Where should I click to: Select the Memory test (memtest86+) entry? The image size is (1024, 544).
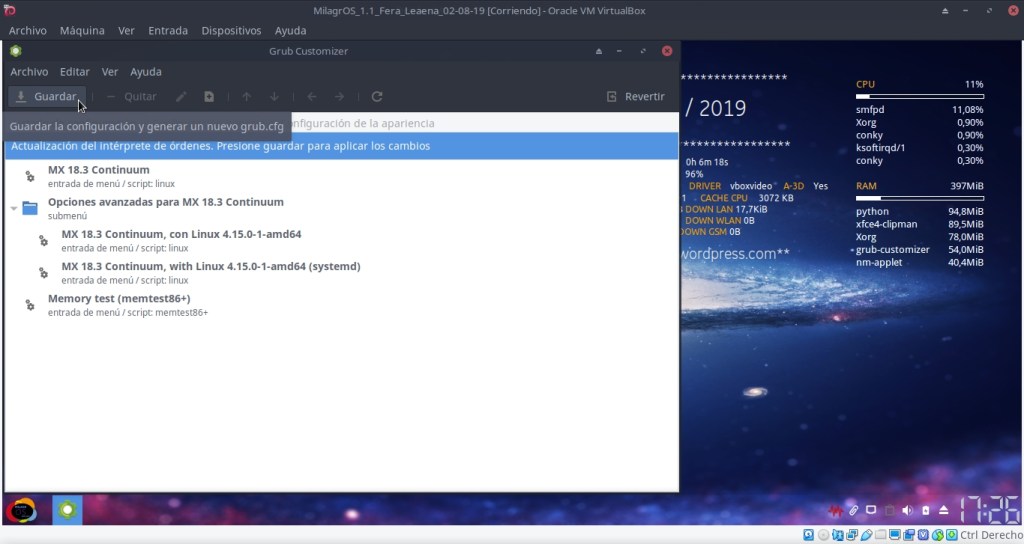(119, 299)
